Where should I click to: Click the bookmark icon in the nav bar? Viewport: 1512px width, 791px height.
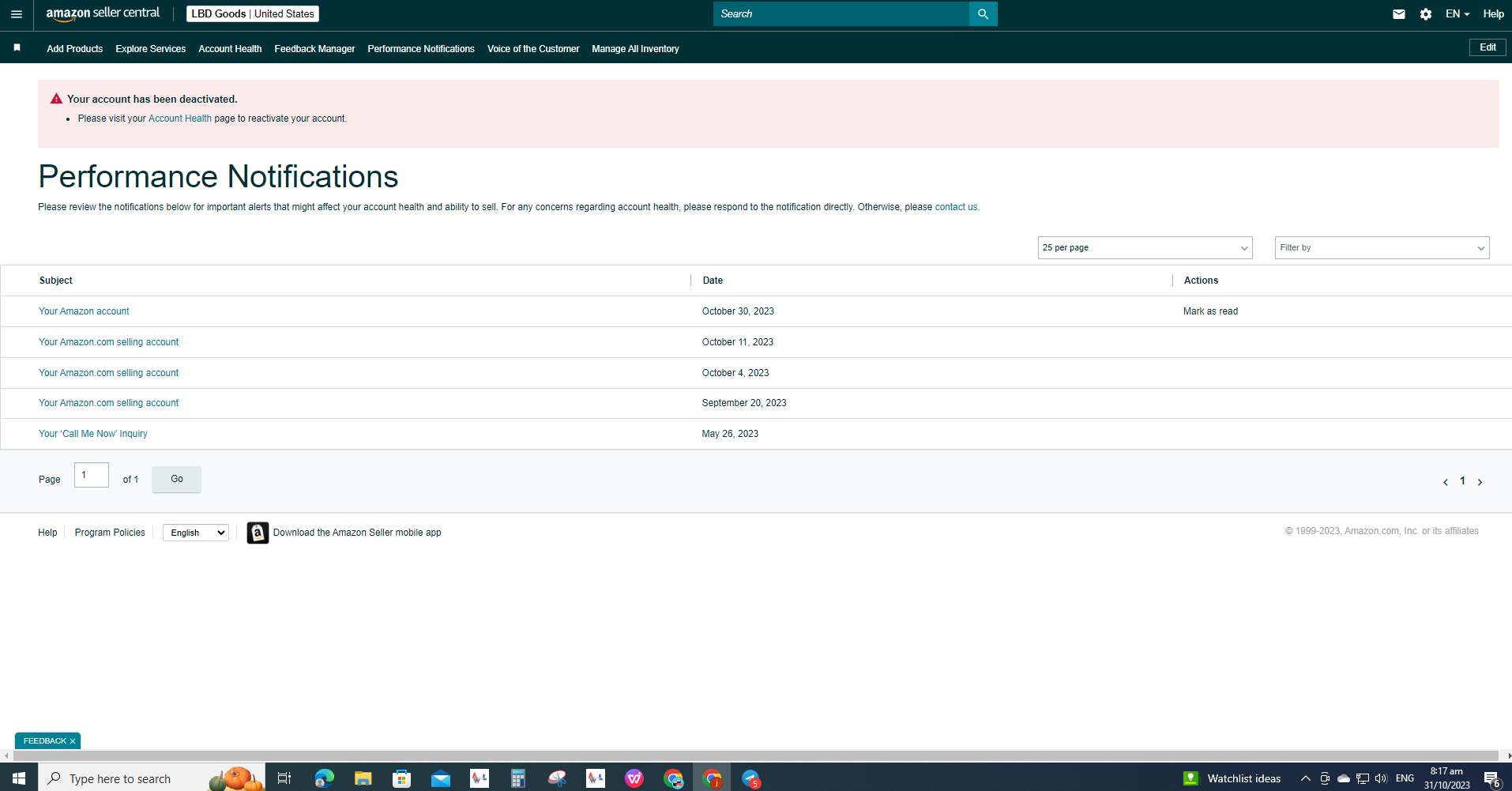[17, 47]
